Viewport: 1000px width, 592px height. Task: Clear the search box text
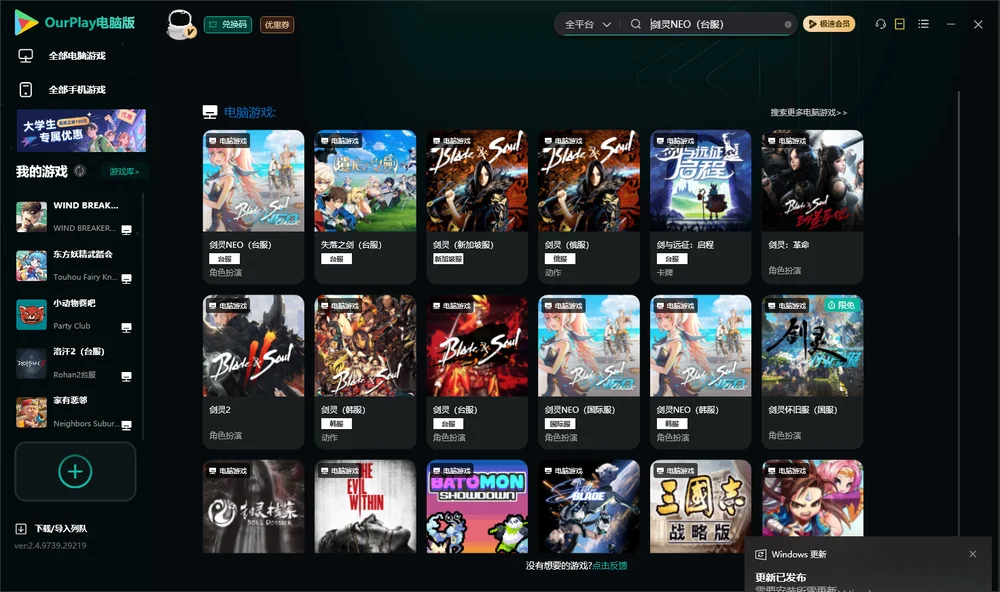788,24
